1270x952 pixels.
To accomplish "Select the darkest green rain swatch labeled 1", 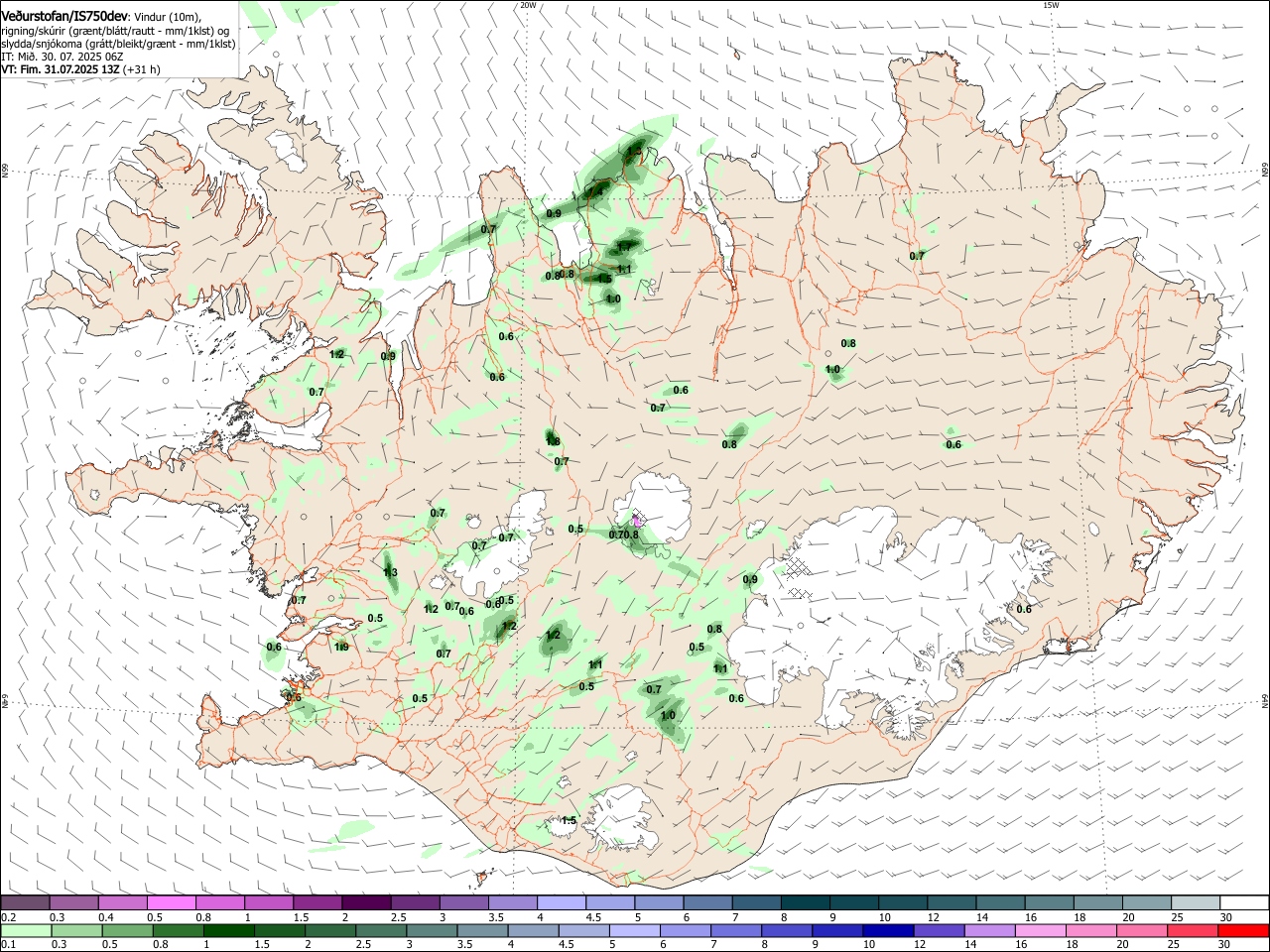I will click(x=228, y=931).
